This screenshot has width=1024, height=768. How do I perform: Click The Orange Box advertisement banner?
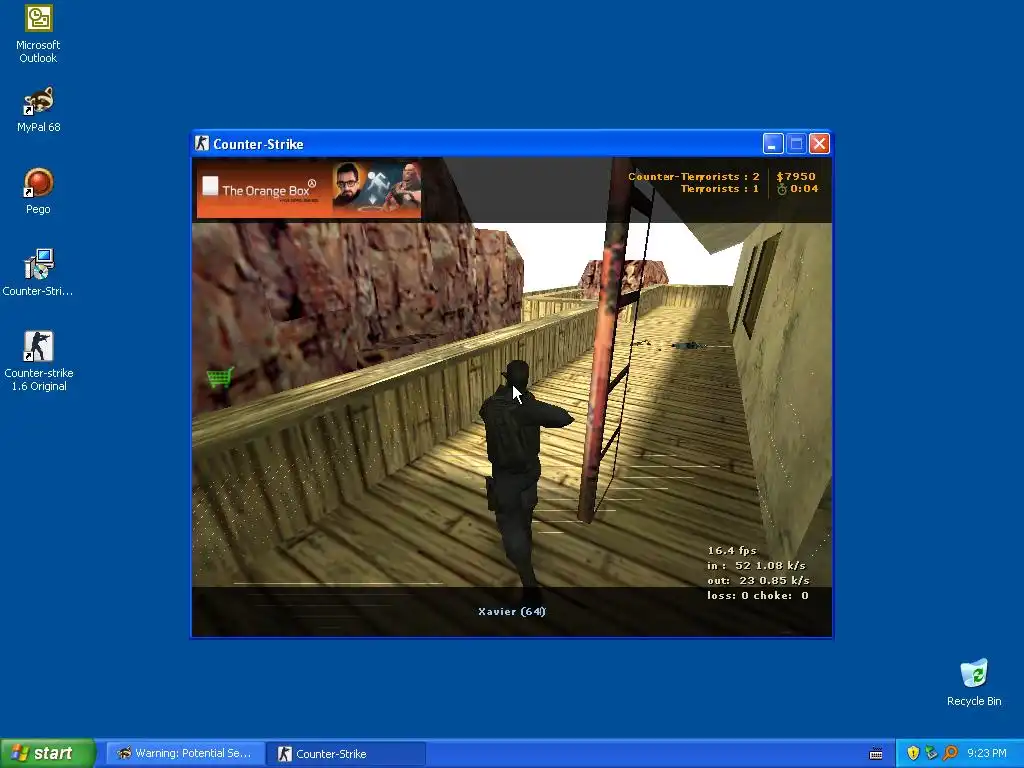point(309,189)
